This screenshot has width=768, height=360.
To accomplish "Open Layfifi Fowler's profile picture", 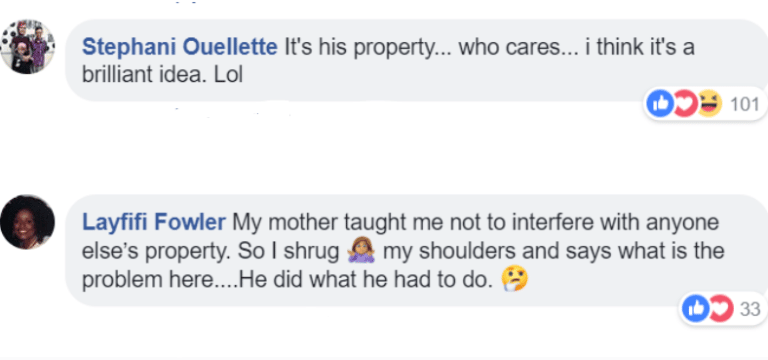I will coord(27,222).
